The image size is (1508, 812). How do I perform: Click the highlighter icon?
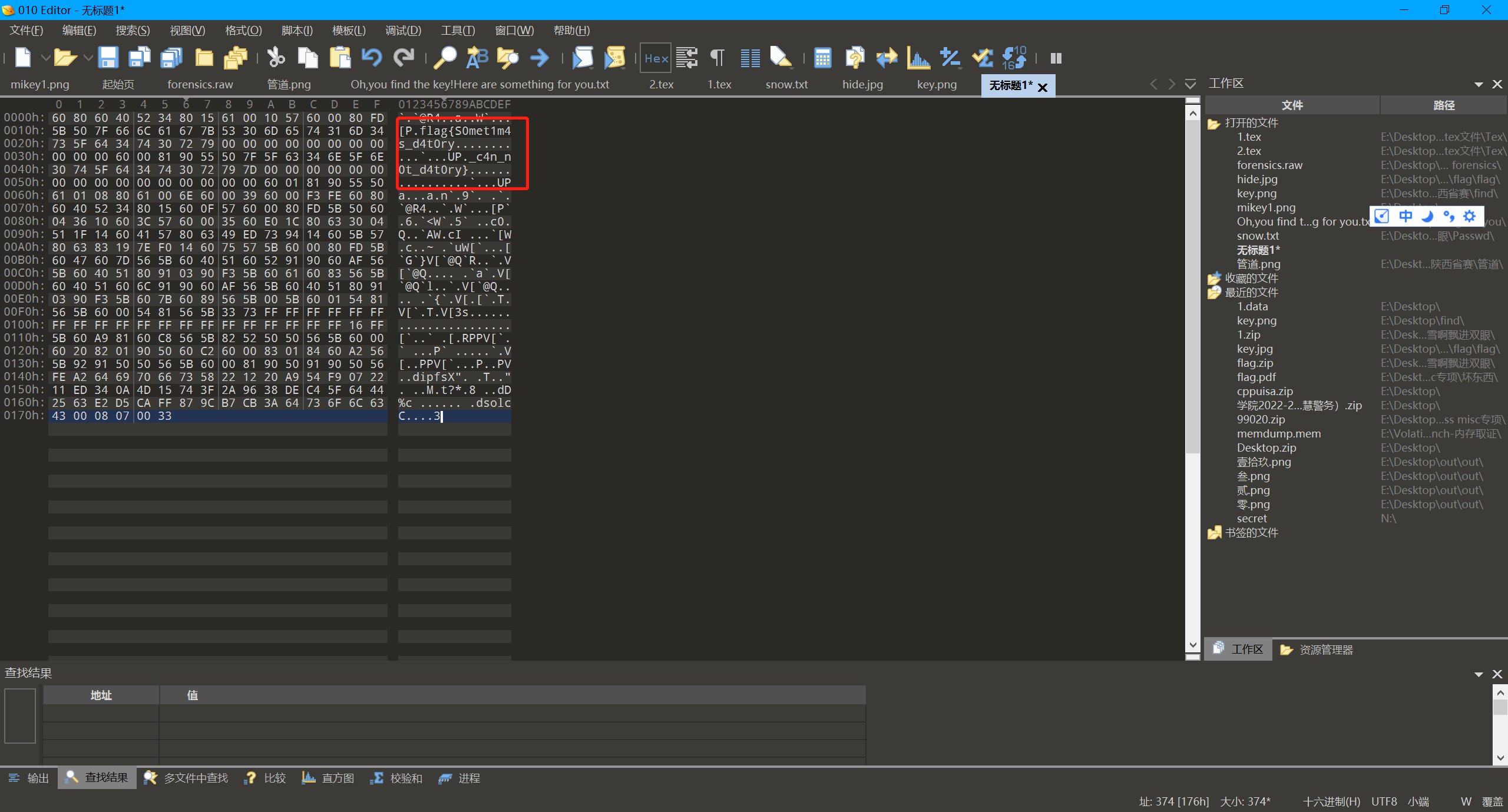pyautogui.click(x=781, y=58)
